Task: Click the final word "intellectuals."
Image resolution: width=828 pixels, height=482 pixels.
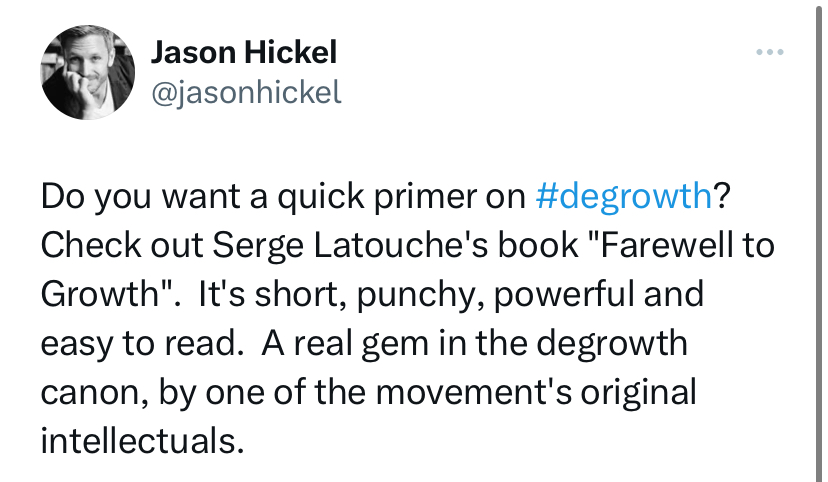Action: (142, 440)
